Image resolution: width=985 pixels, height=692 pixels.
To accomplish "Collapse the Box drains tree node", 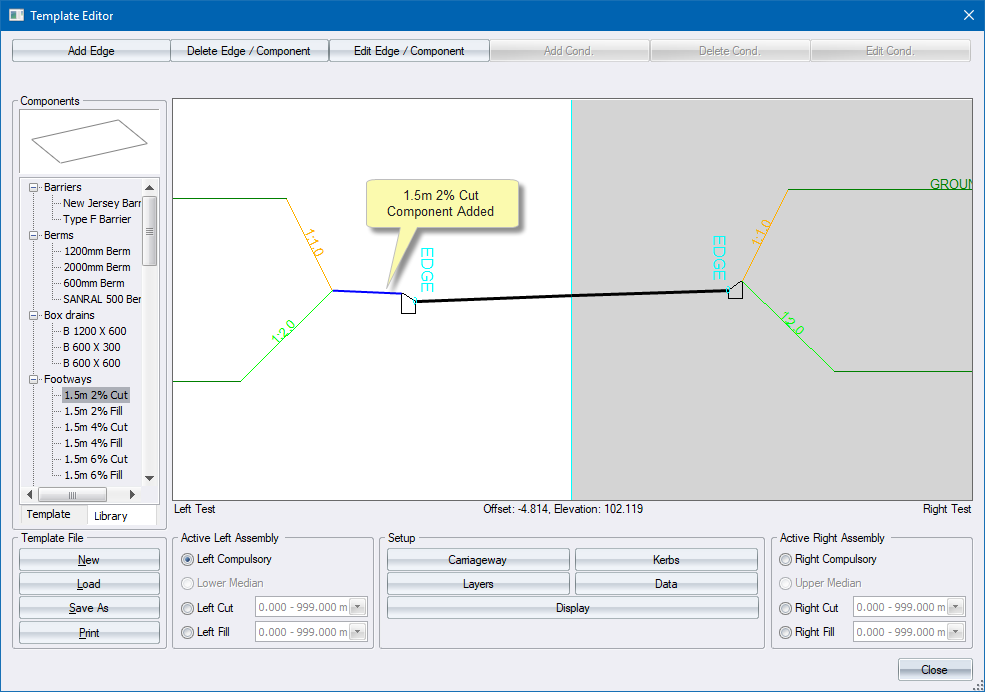I will pos(35,315).
